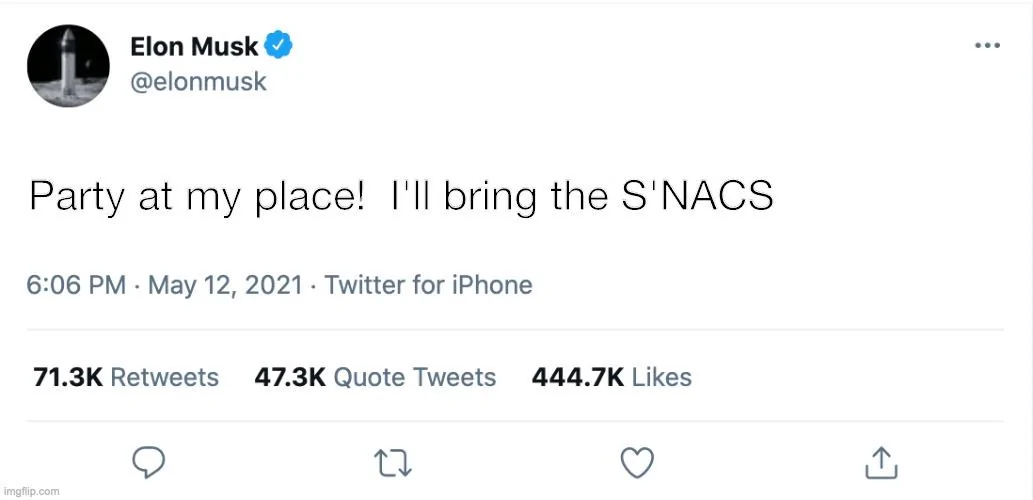Click the 6:06 PM timestamp
Screen dimensions: 1033x500
coord(76,285)
